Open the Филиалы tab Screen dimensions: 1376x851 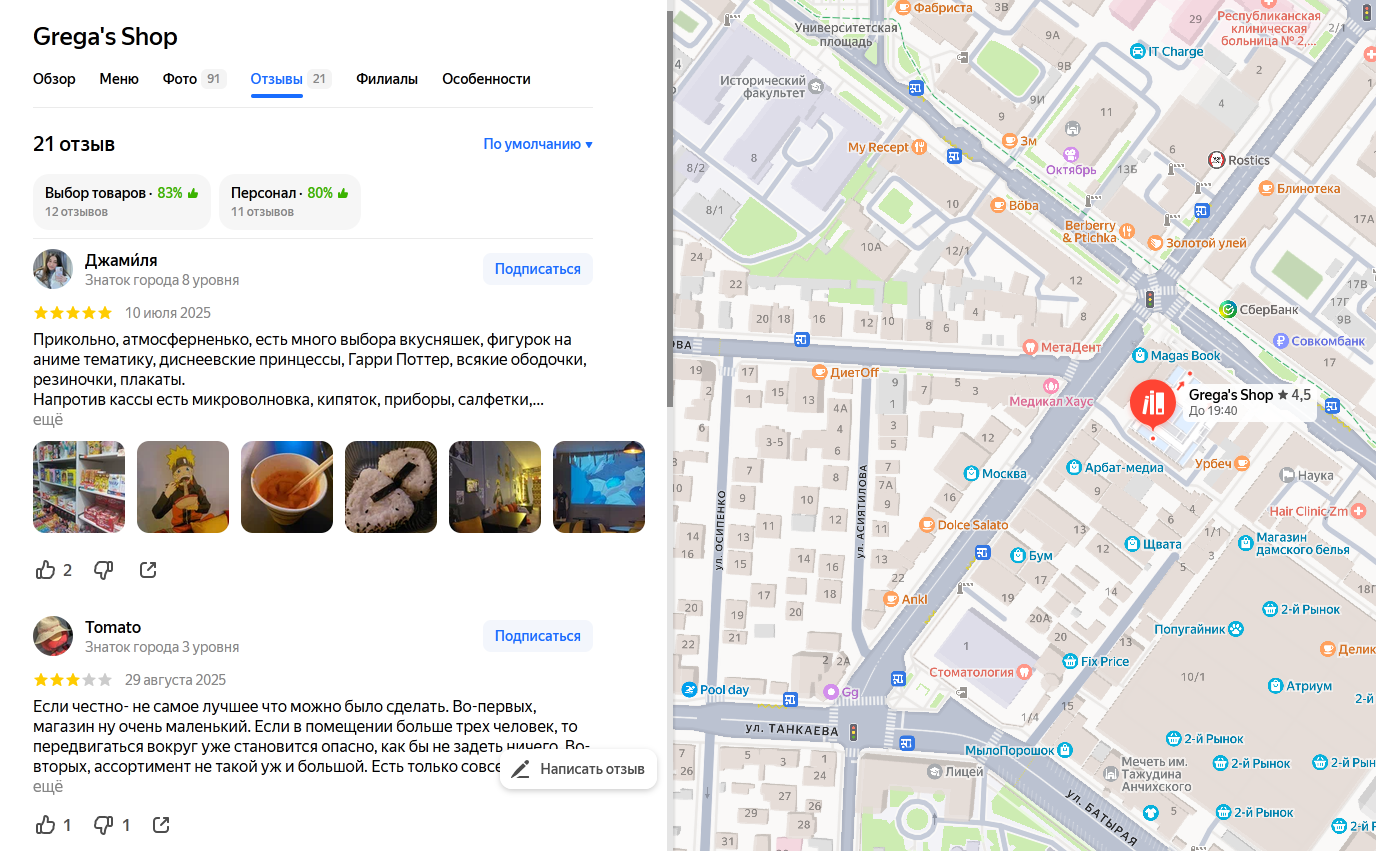(387, 79)
